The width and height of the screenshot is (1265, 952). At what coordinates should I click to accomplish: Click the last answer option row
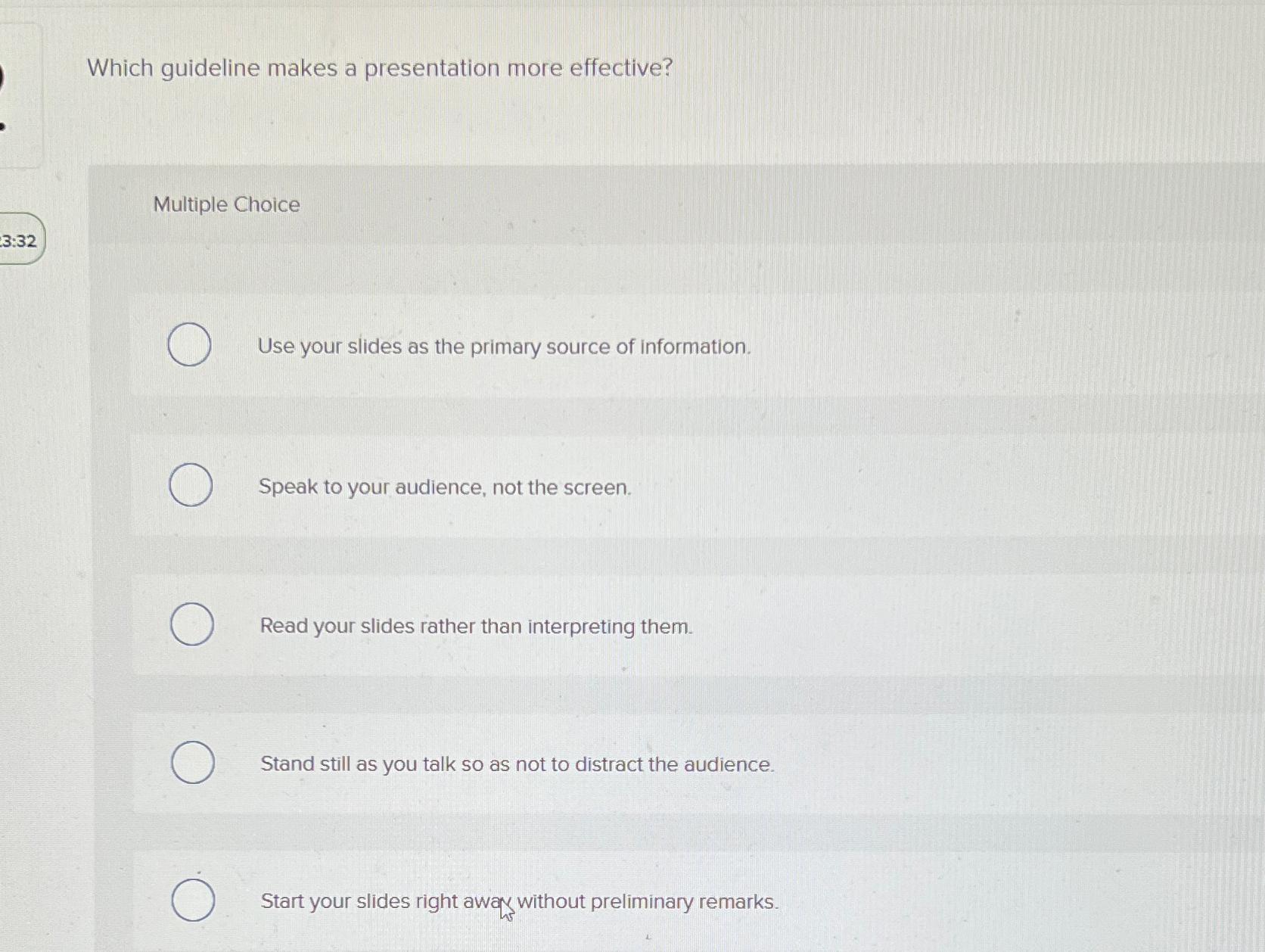pyautogui.click(x=605, y=901)
